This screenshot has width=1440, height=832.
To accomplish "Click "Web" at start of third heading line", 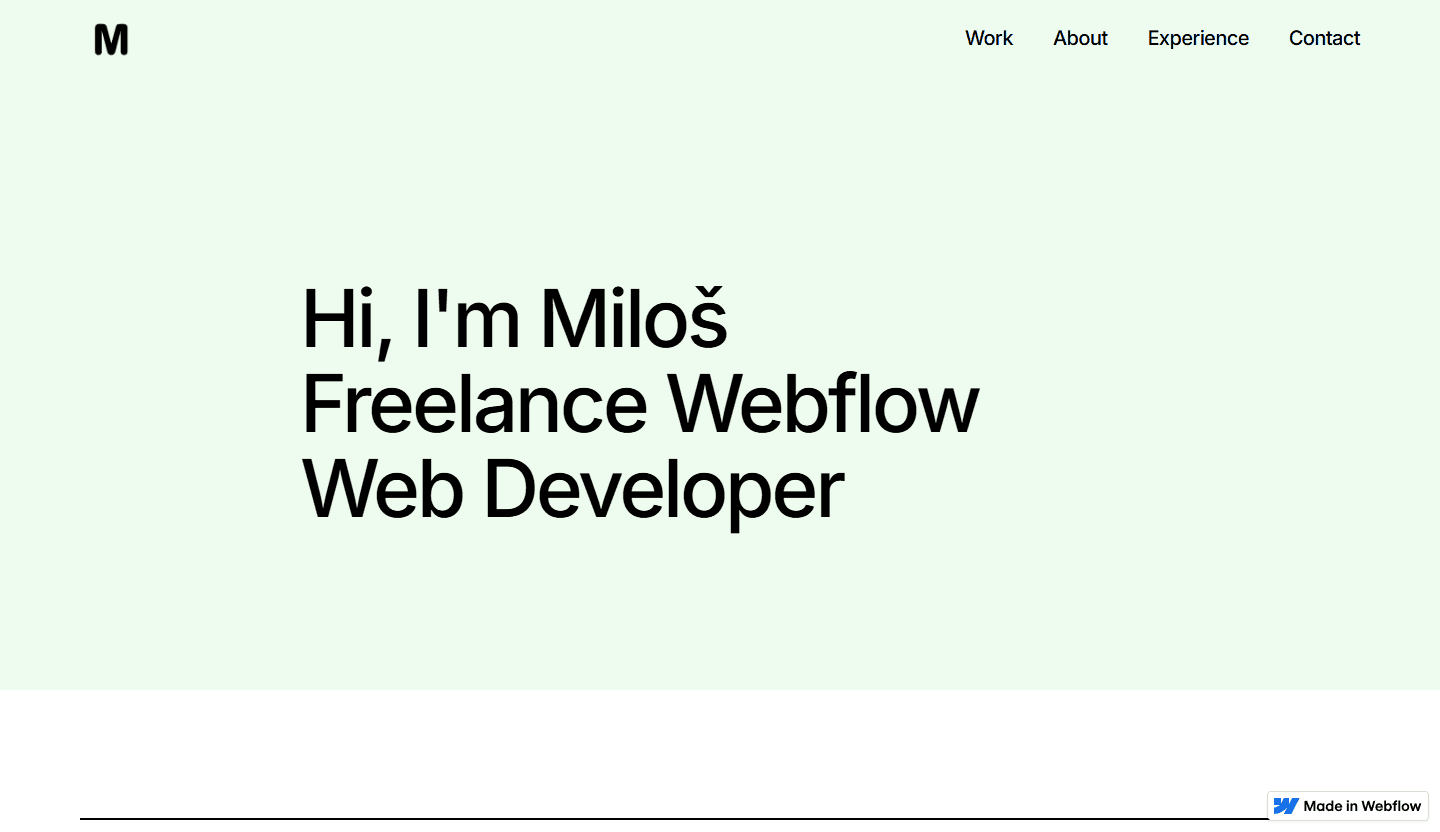I will (x=383, y=489).
